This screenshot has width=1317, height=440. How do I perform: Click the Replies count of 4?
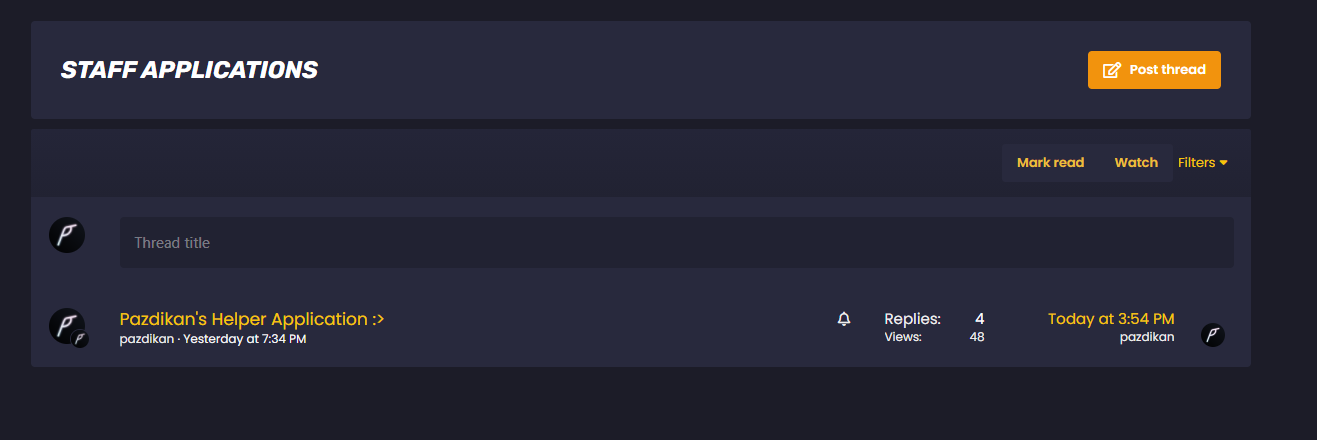pos(979,319)
